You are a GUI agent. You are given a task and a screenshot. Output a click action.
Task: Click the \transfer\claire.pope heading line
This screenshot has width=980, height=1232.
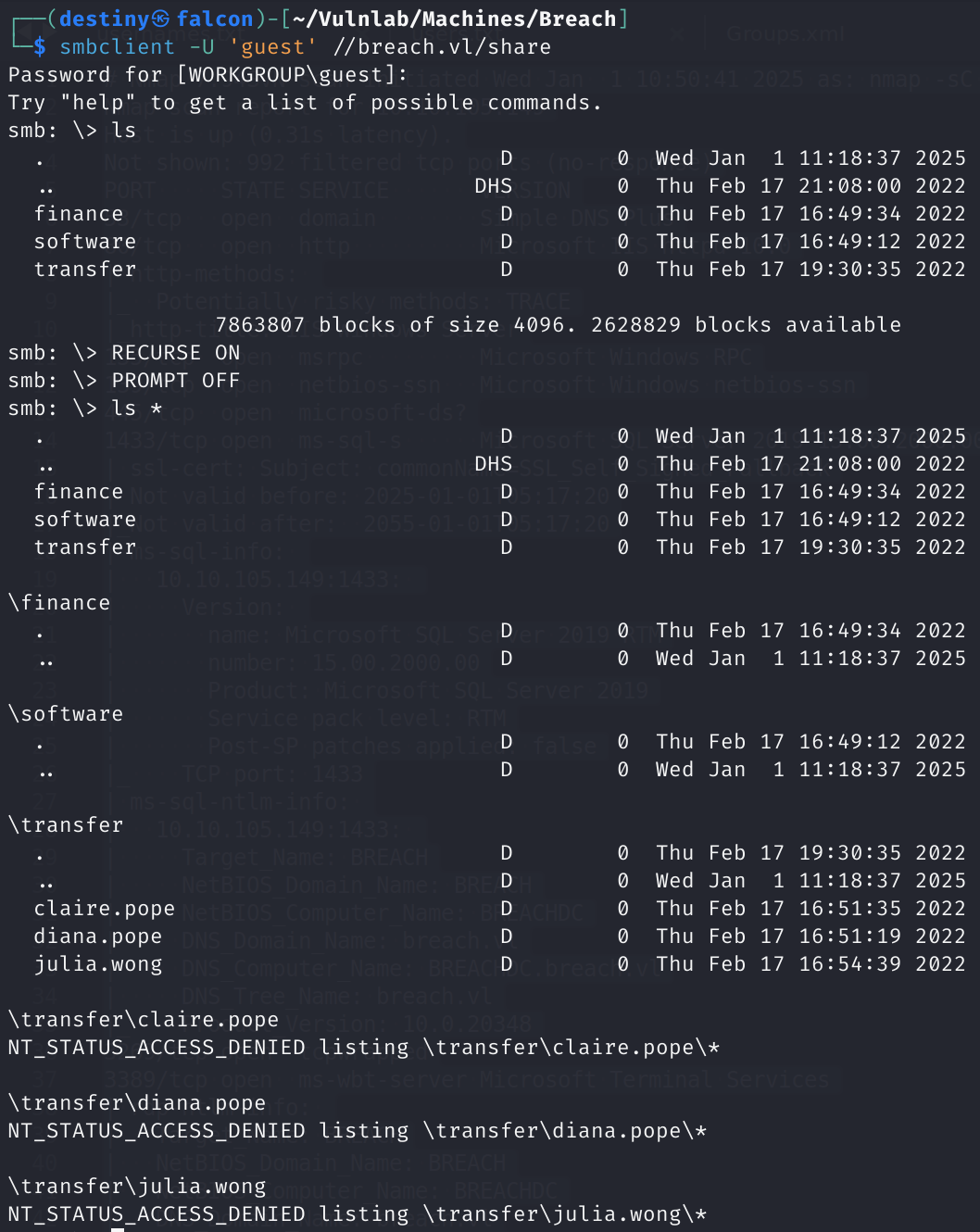[144, 1020]
